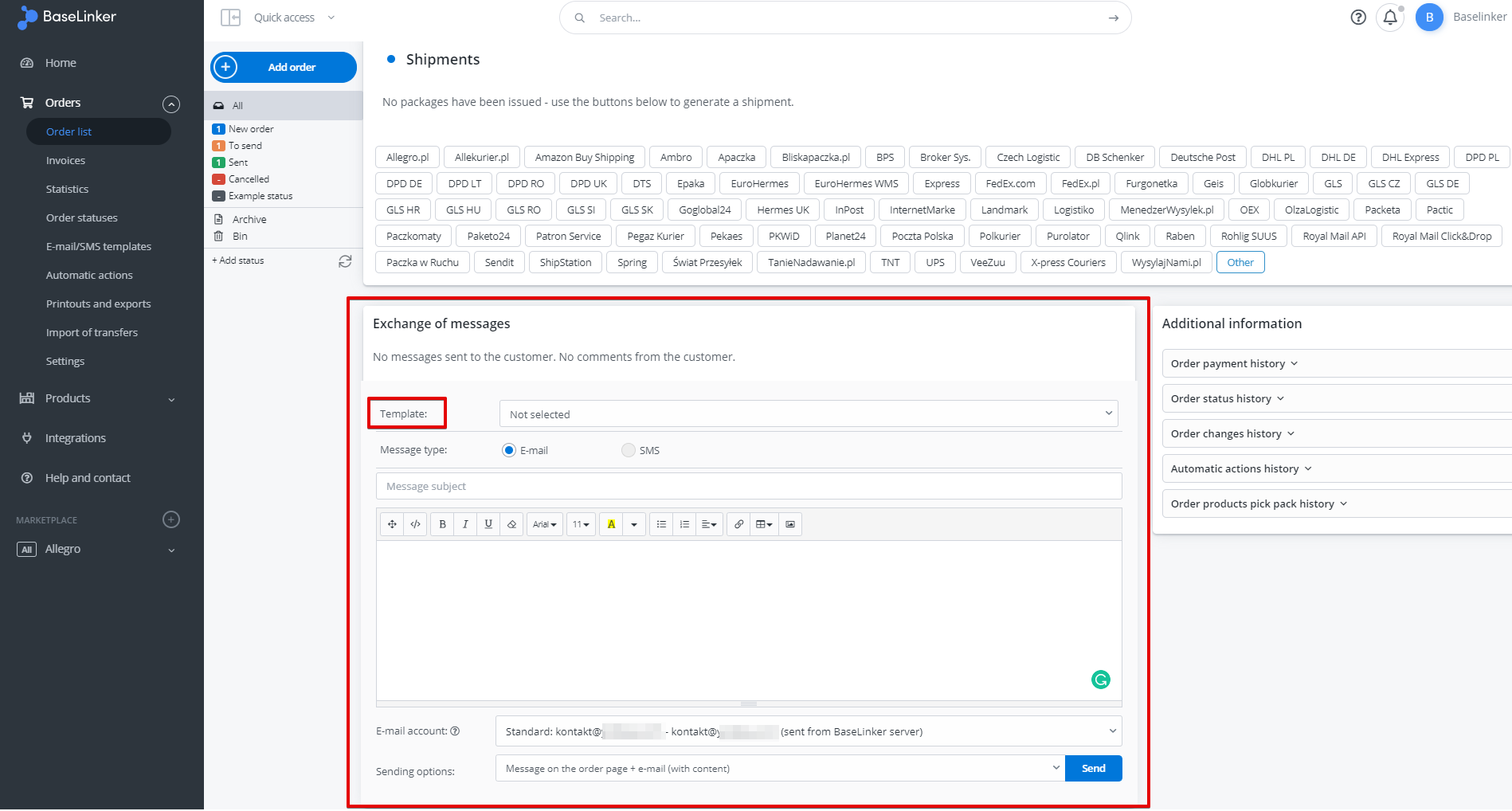Apply italic formatting in message editor
This screenshot has height=811, width=1512.
click(465, 524)
